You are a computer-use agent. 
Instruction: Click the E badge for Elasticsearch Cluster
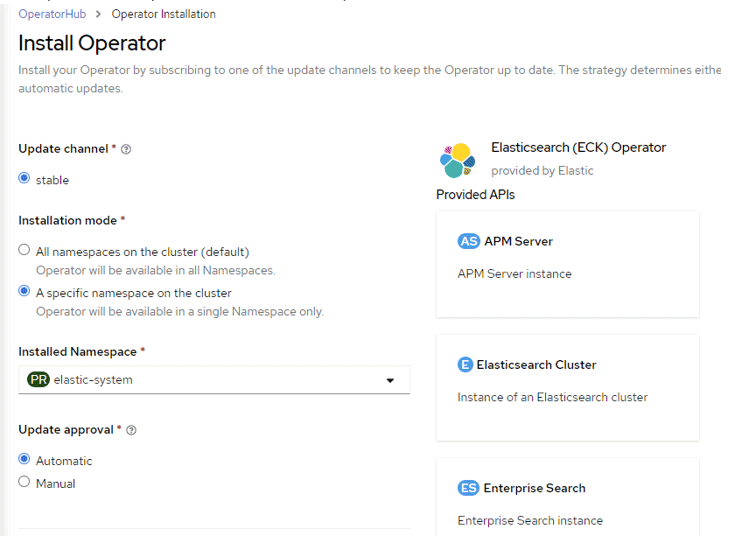point(465,365)
